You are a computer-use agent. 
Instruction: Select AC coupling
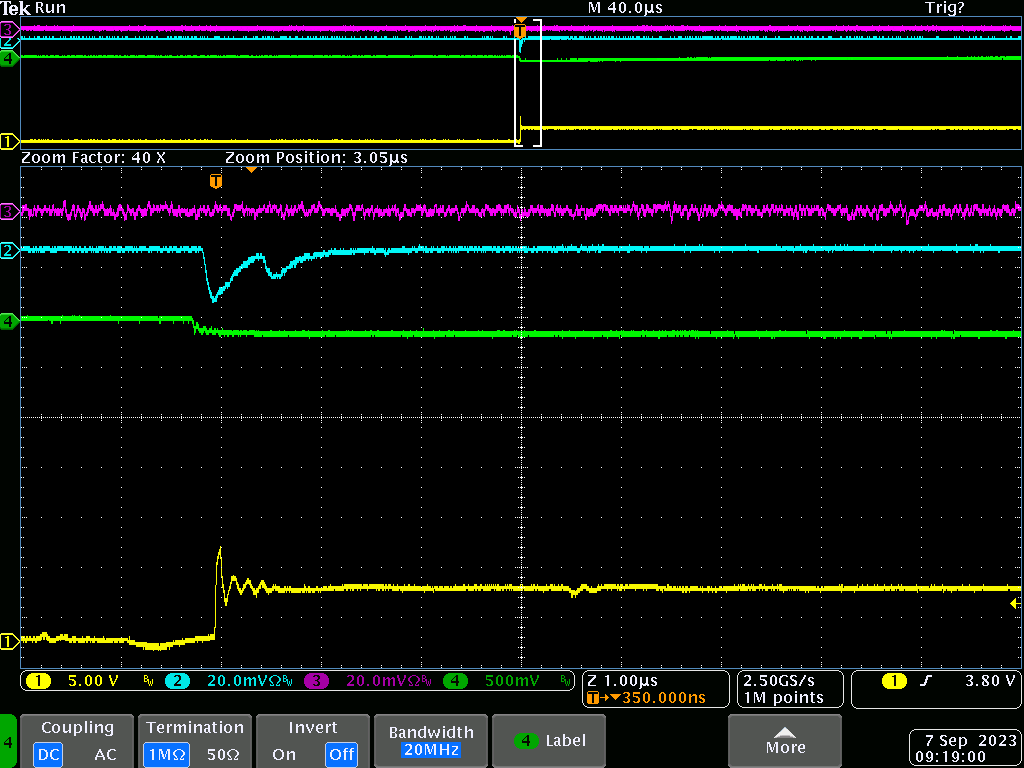pyautogui.click(x=105, y=754)
